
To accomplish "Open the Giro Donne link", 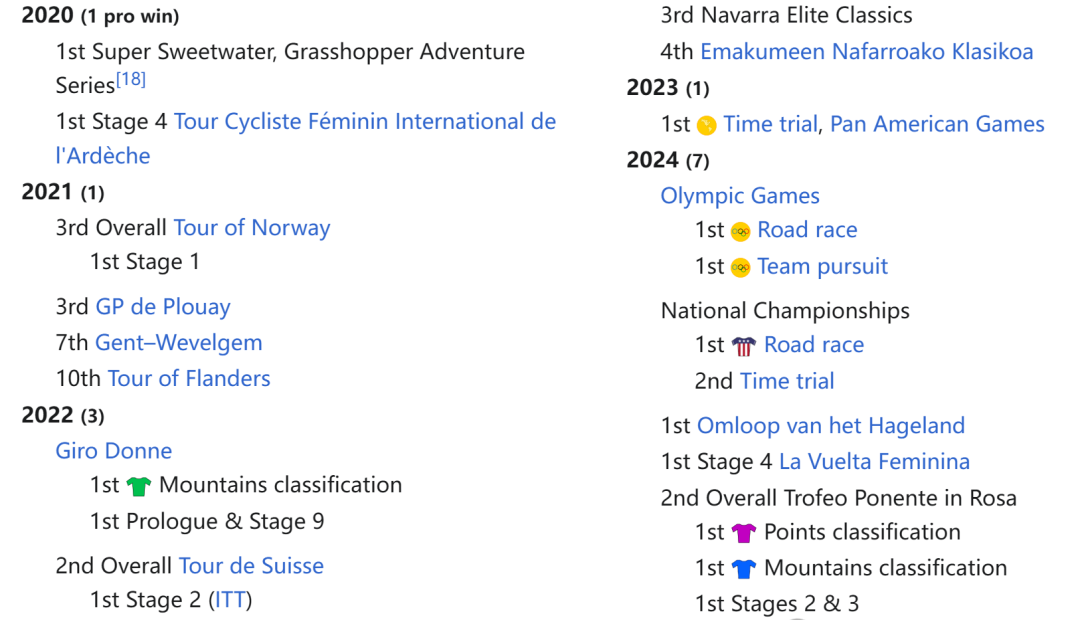I will pyautogui.click(x=114, y=451).
